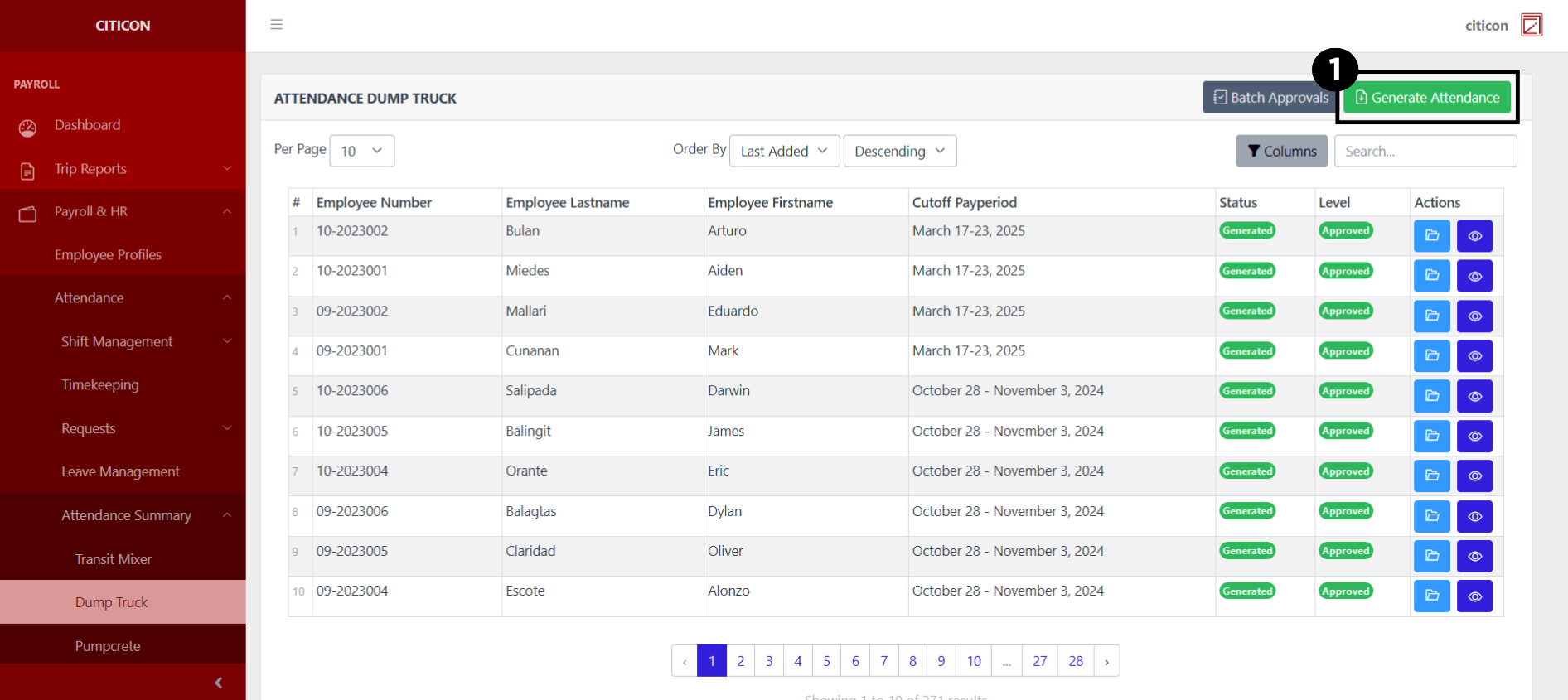Click Batch Approvals button
Viewport: 1568px width, 700px height.
click(1270, 98)
